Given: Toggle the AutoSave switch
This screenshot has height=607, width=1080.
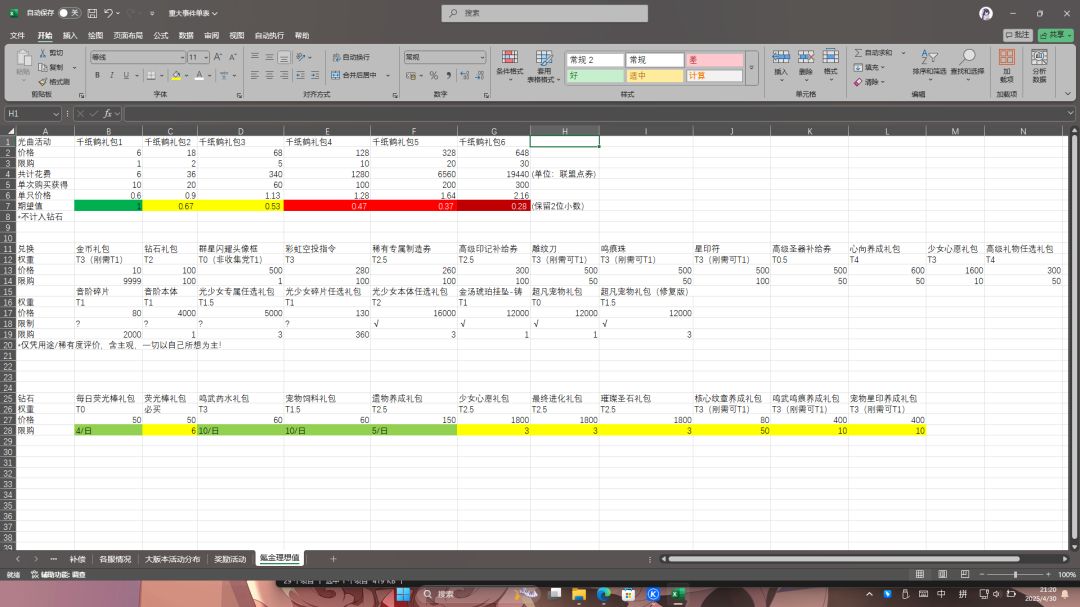Looking at the screenshot, I should (x=68, y=13).
